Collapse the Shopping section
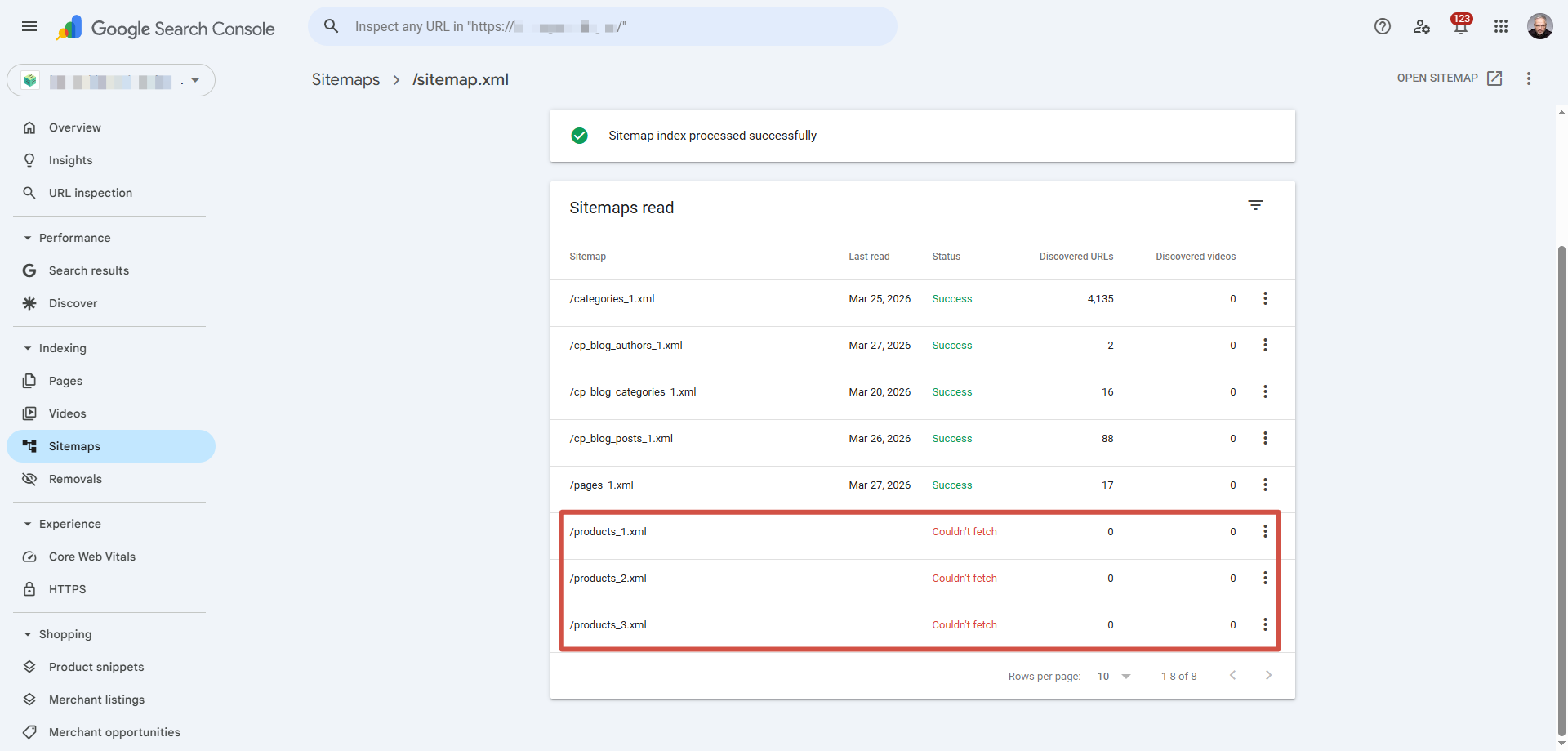The width and height of the screenshot is (1568, 751). 28,634
